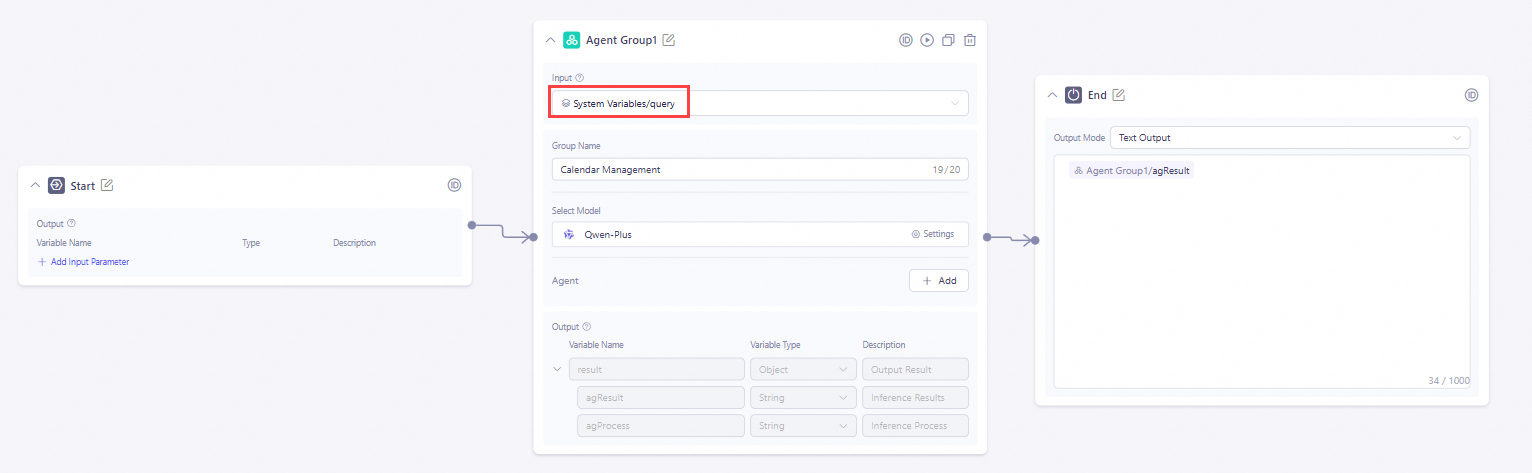Collapse the Agent Group1 node

550,40
